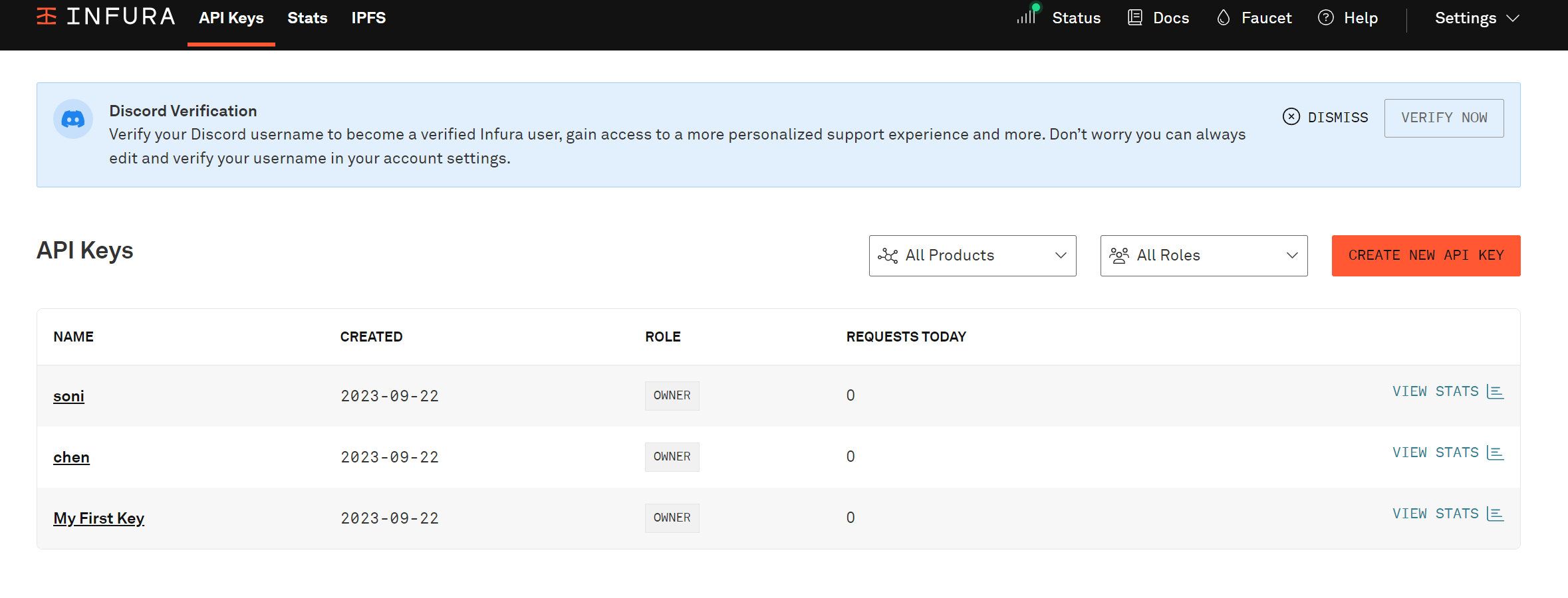Dismiss the Discord Verification banner
This screenshot has width=1568, height=598.
[x=1325, y=117]
